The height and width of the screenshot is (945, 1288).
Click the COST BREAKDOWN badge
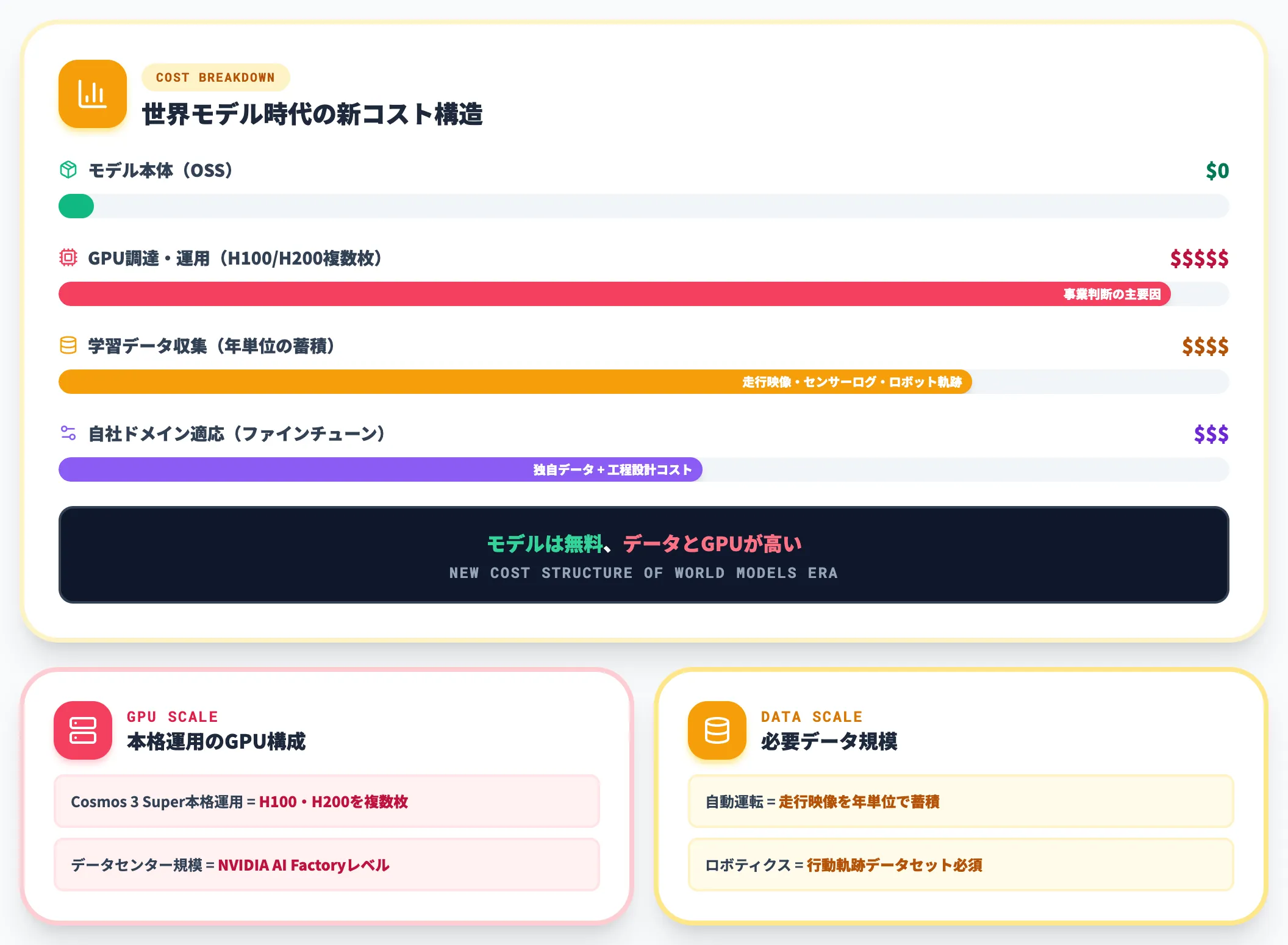(215, 77)
